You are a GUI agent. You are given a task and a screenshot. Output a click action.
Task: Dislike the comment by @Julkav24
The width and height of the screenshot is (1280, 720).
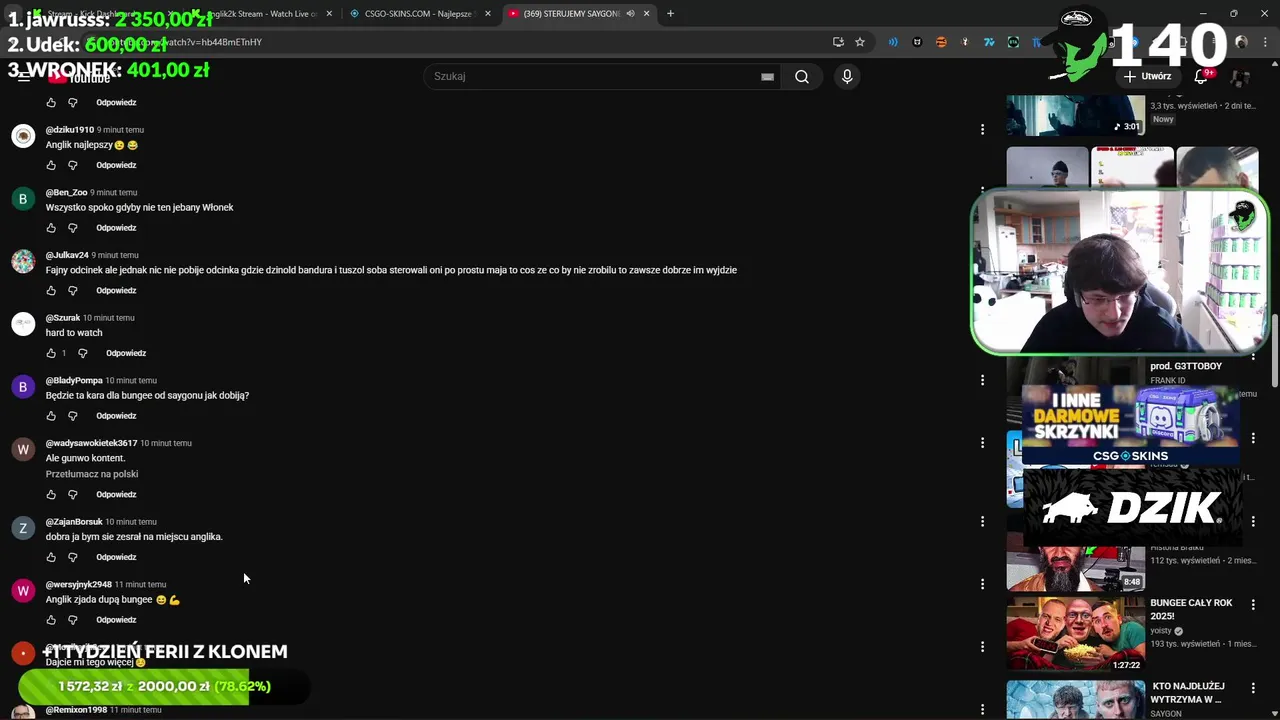72,291
